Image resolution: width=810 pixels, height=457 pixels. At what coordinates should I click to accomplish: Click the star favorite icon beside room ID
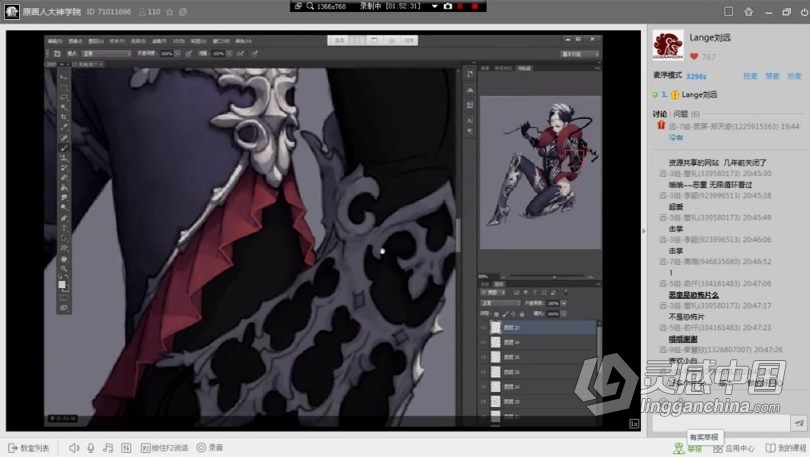tap(169, 12)
